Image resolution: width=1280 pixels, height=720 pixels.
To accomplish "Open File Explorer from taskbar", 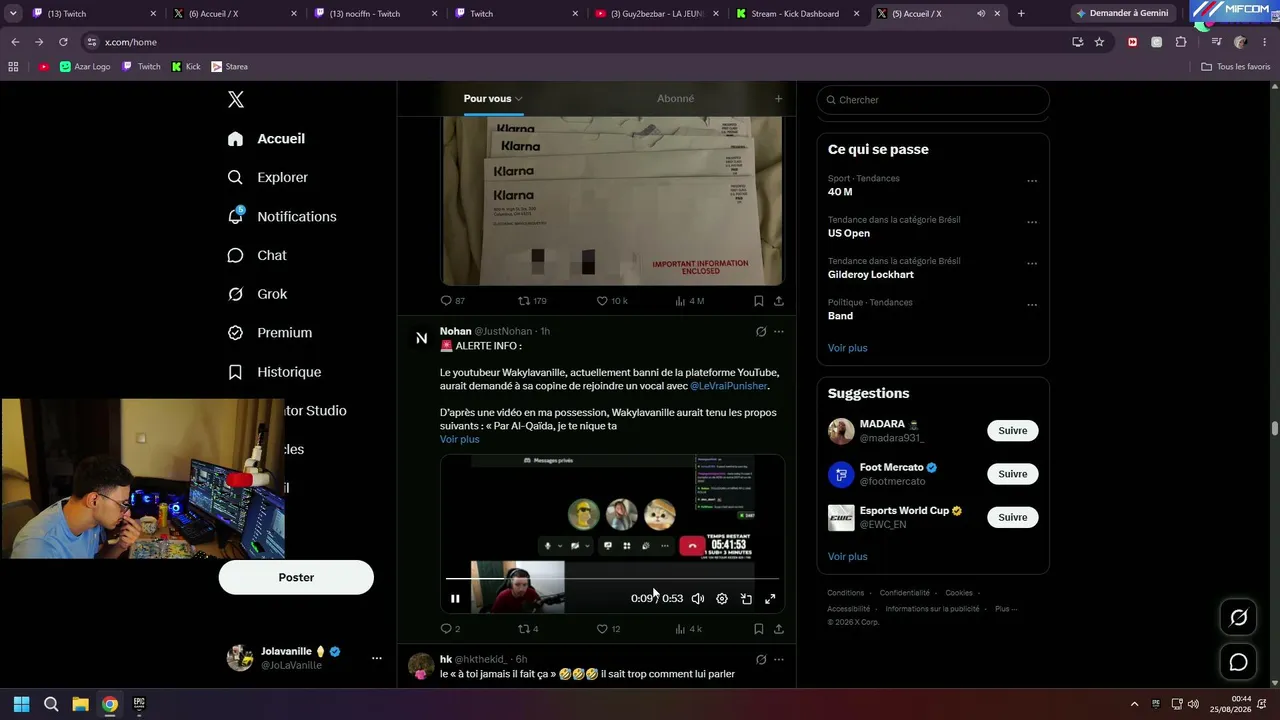I will coord(80,704).
